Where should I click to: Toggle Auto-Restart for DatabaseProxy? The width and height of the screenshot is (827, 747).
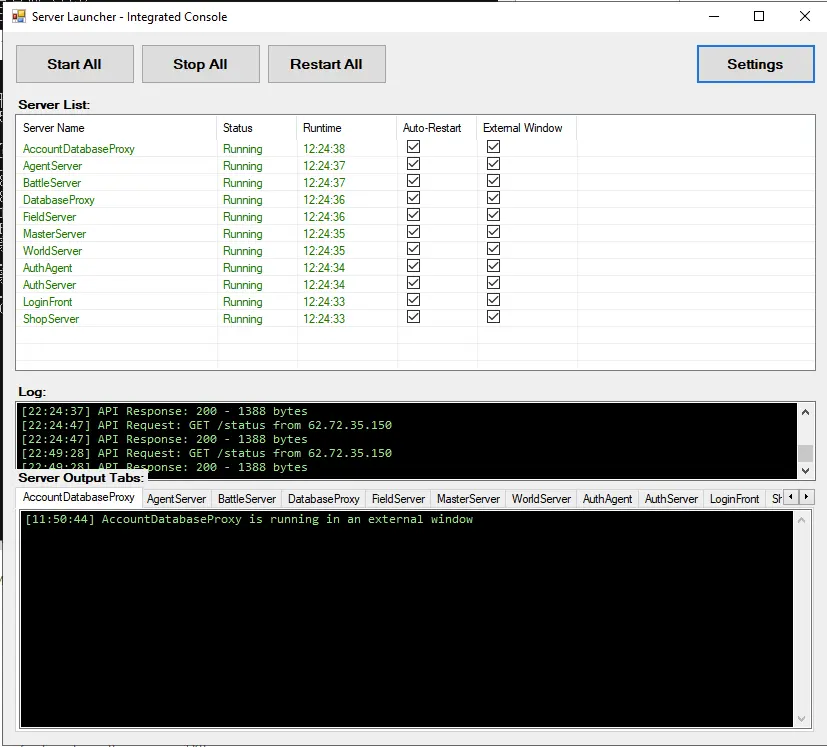coord(414,198)
